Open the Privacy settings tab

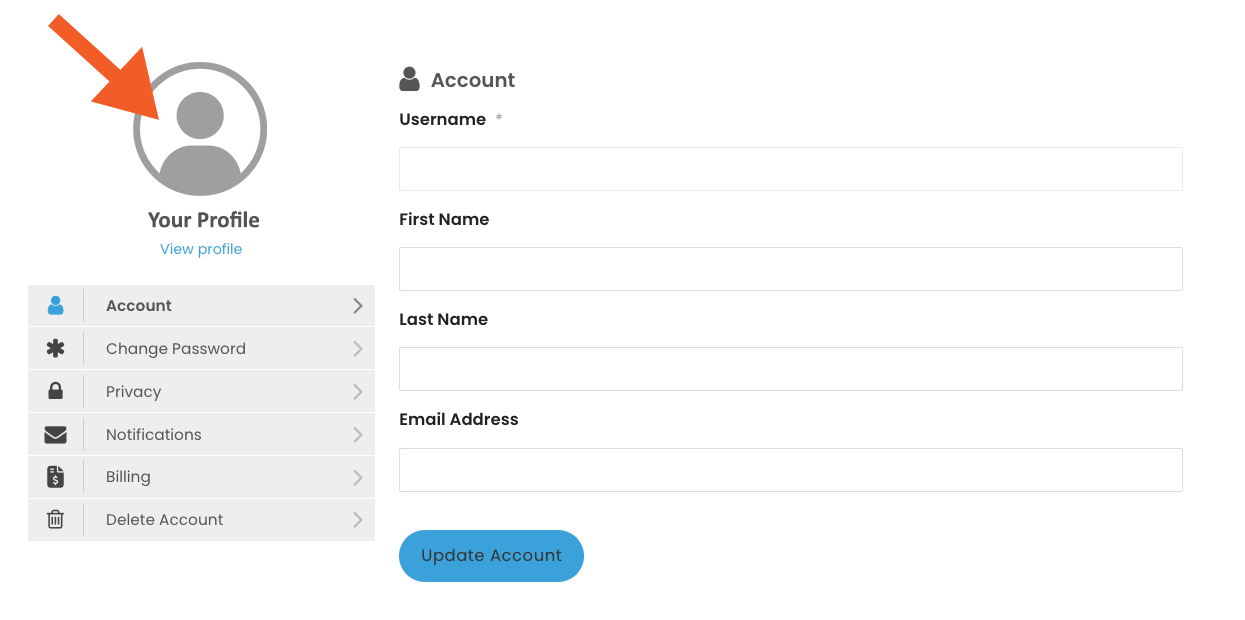(x=201, y=392)
